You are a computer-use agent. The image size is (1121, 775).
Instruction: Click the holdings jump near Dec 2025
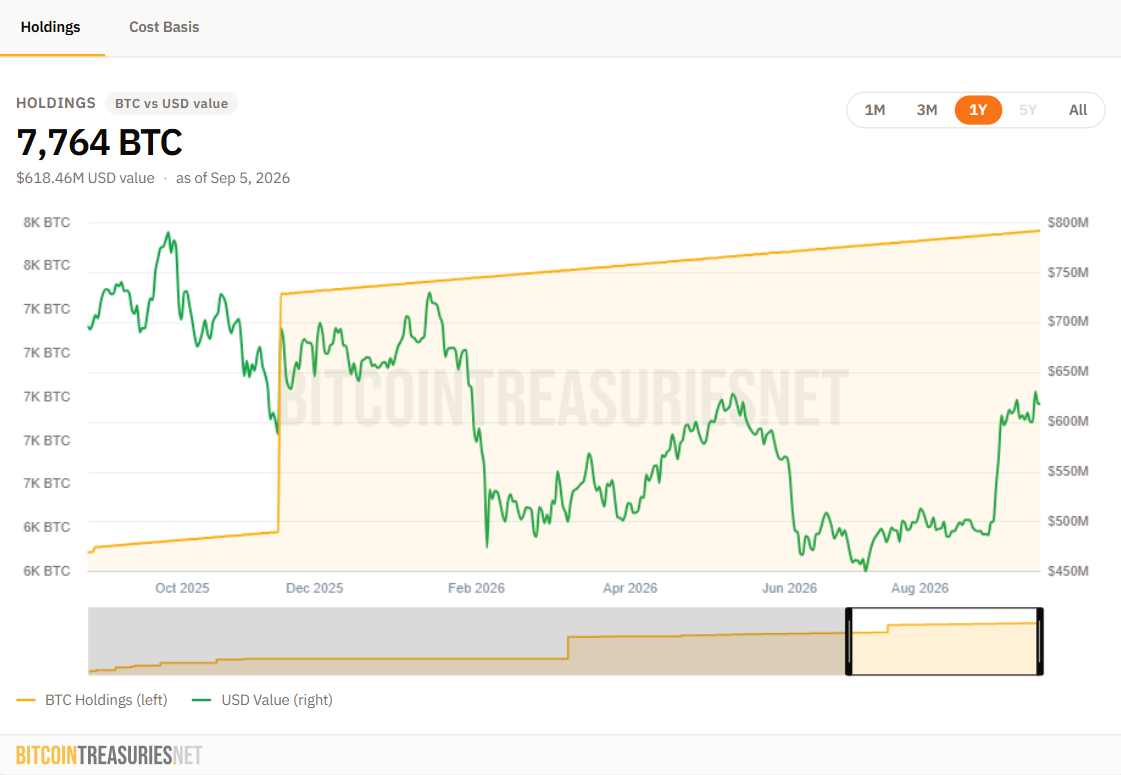coord(279,413)
